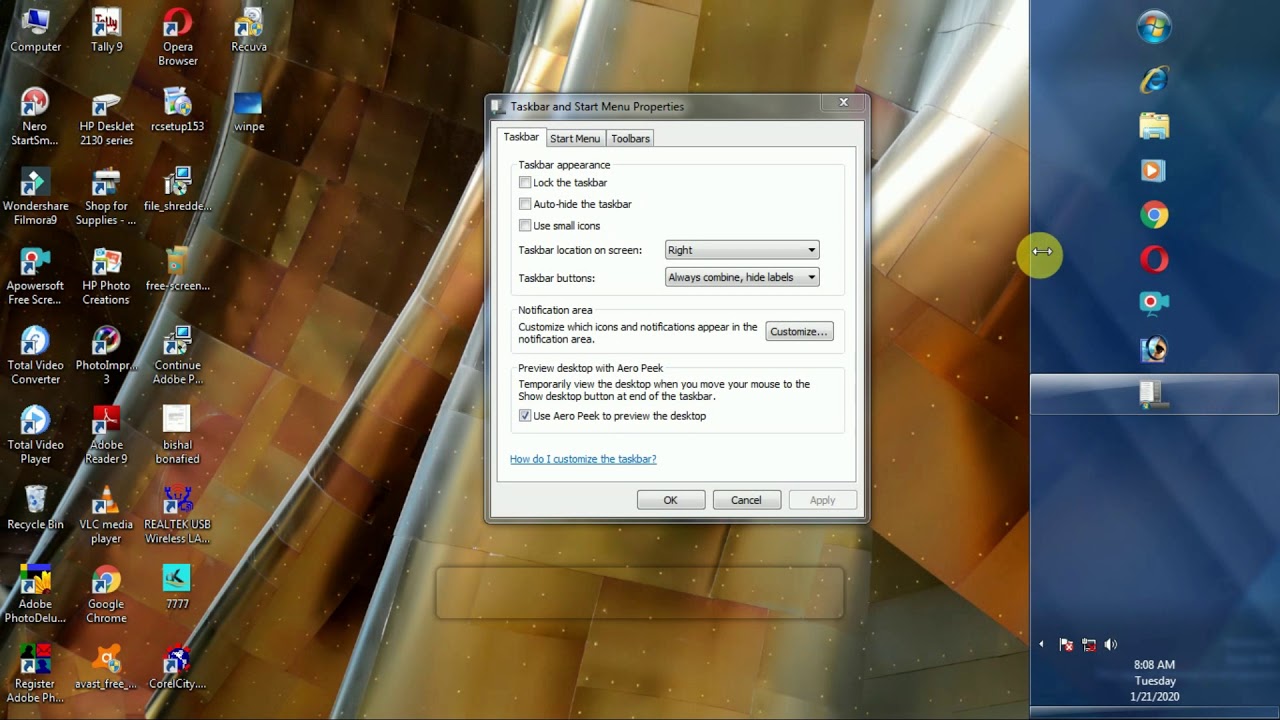Open the screen recorder taskbar icon
The image size is (1280, 720).
1154,303
